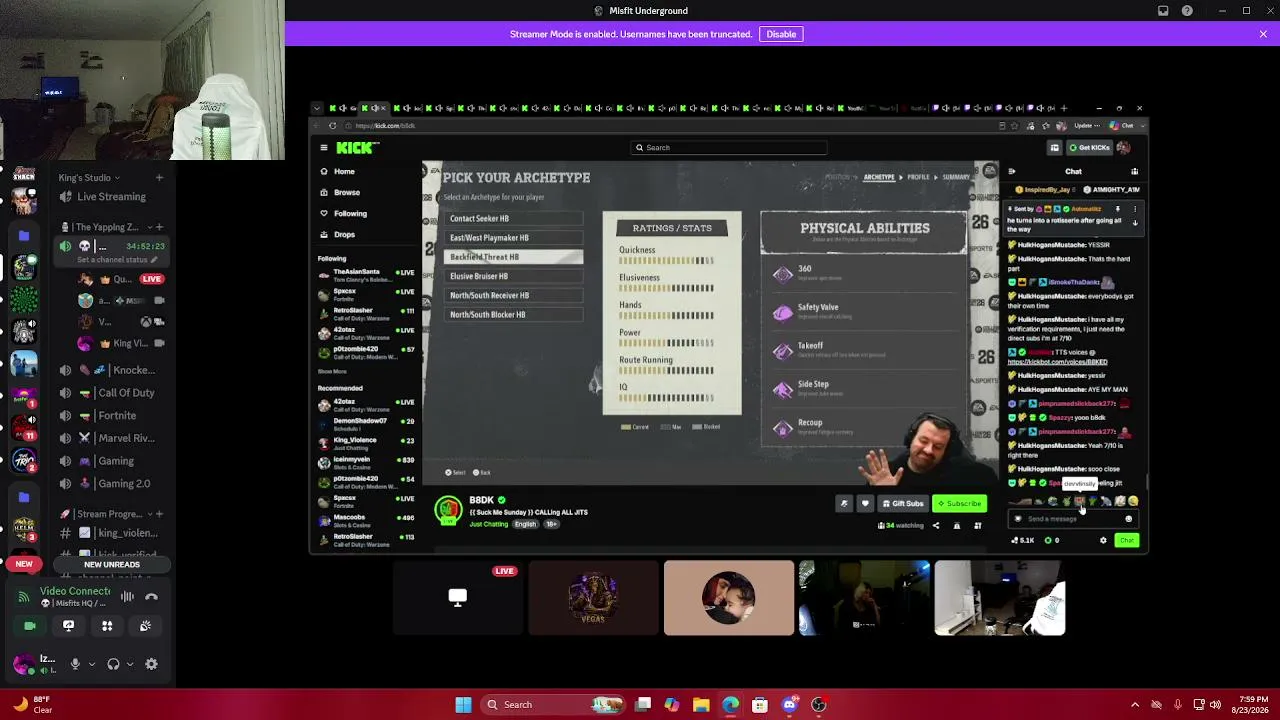
Task: Open the Discord soundboard icon
Action: click(145, 626)
